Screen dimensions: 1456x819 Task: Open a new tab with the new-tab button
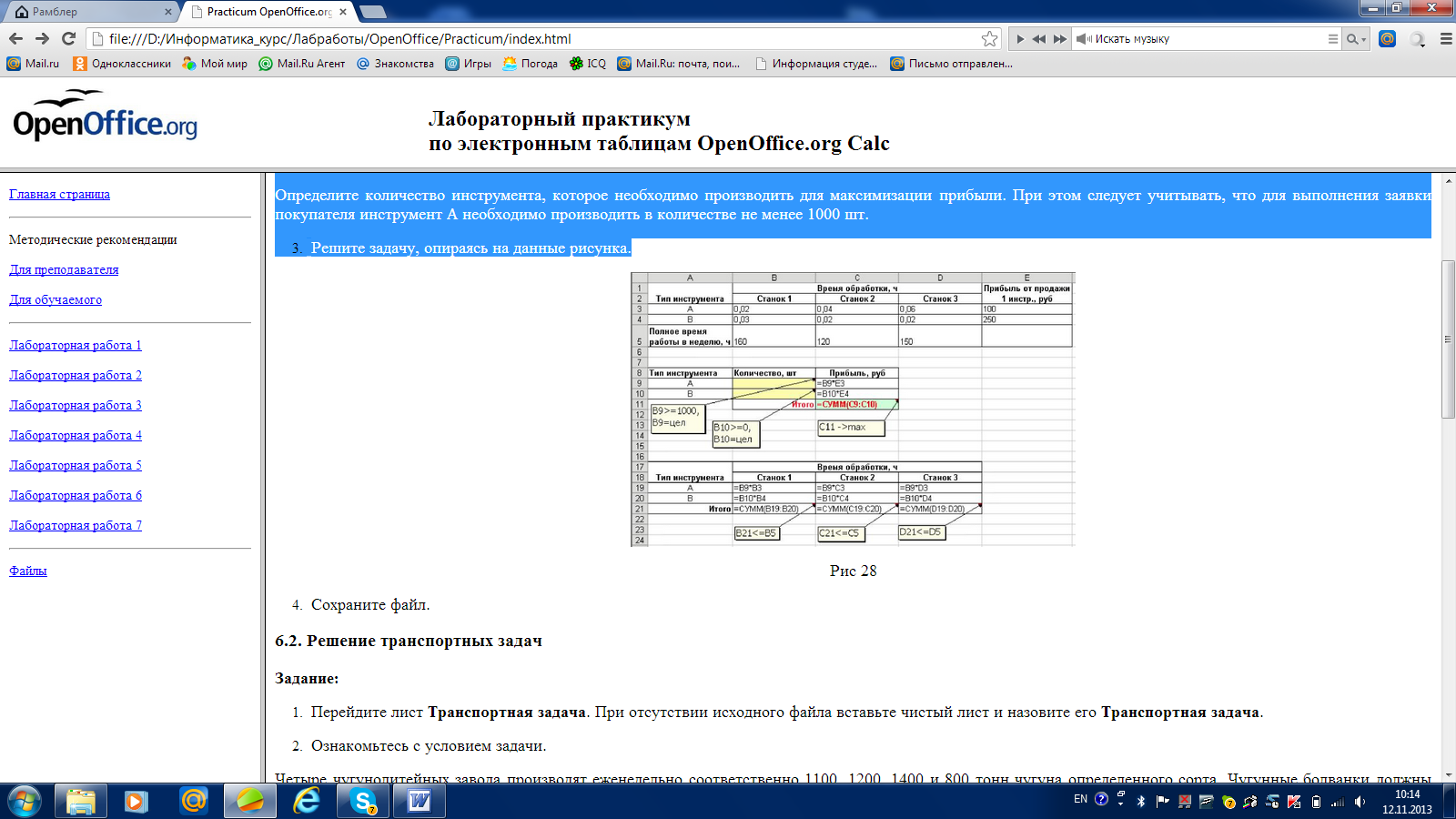tap(373, 12)
